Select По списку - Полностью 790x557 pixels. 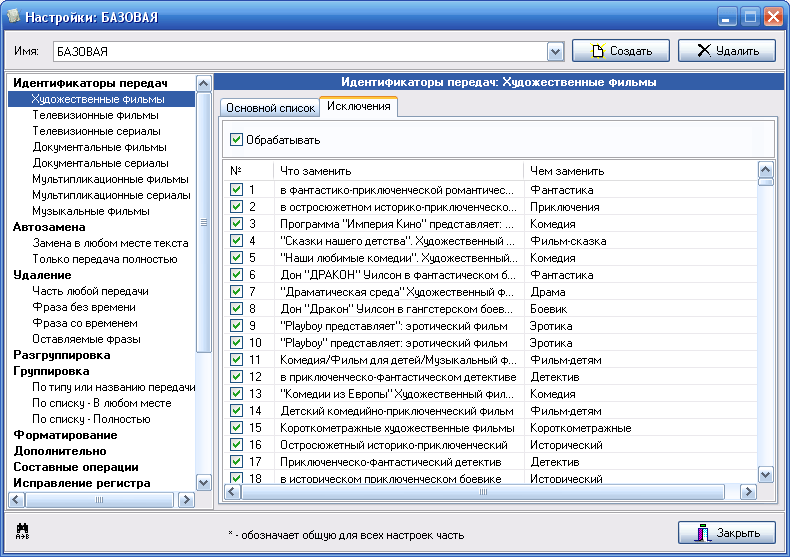click(91, 419)
